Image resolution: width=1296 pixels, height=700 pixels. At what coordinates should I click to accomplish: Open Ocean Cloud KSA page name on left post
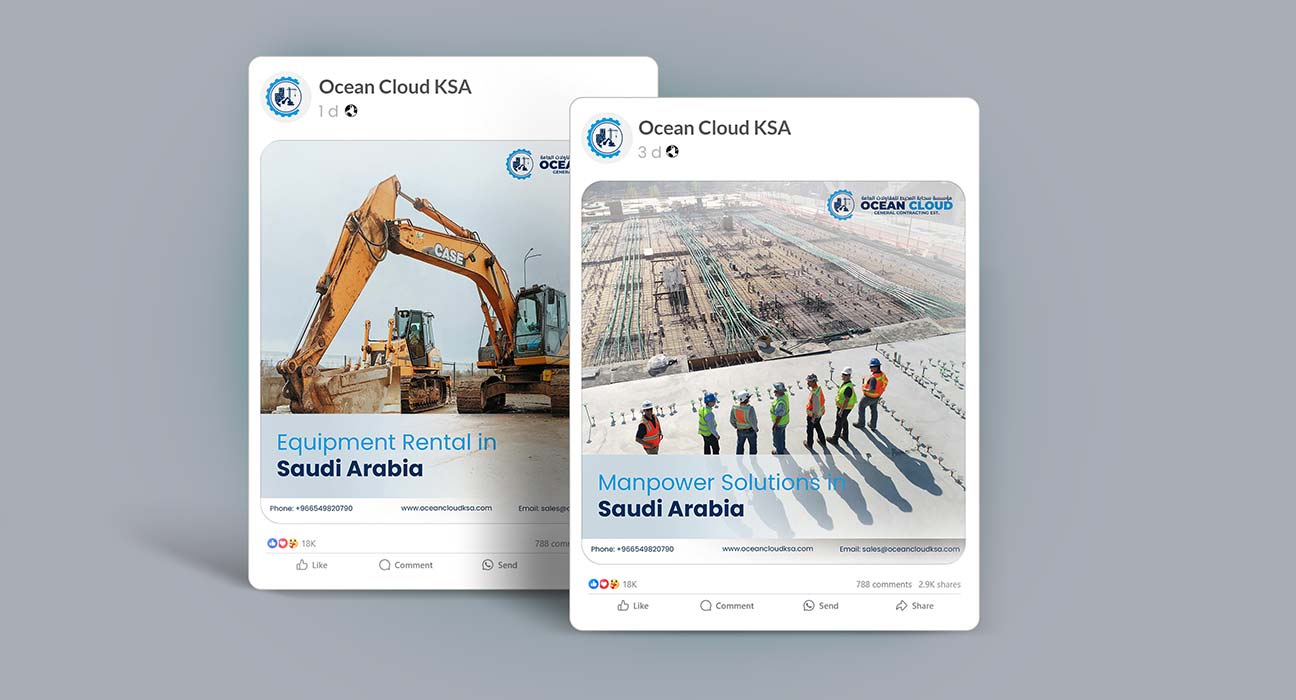click(394, 87)
